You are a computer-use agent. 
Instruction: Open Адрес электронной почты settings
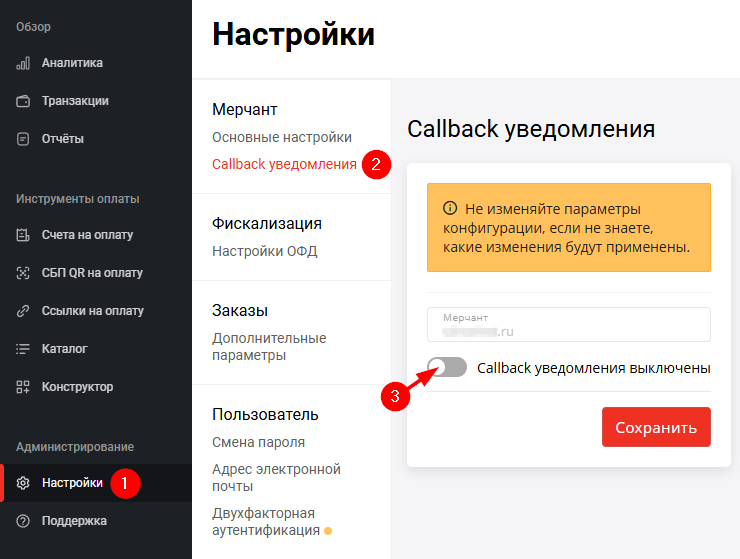tap(276, 478)
